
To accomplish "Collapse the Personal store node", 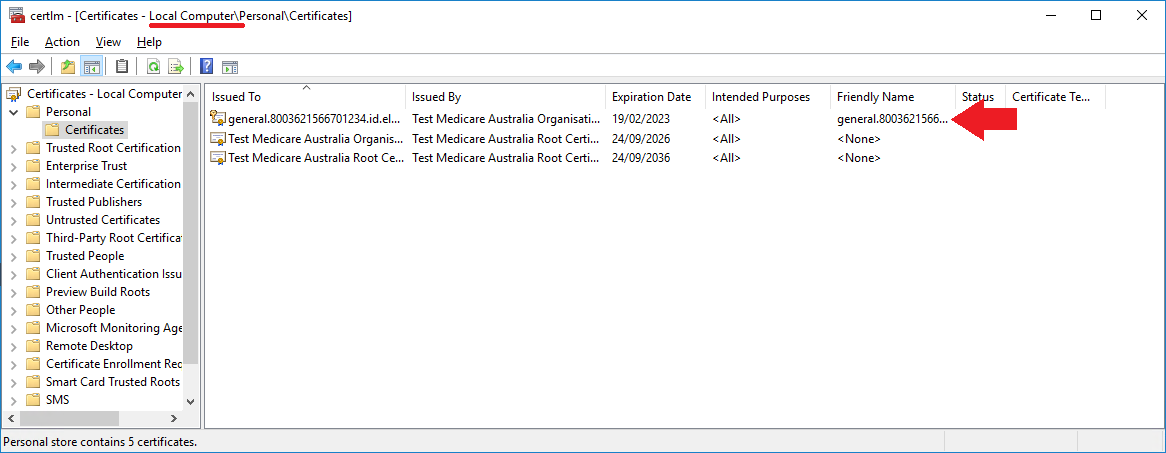I will pos(13,112).
